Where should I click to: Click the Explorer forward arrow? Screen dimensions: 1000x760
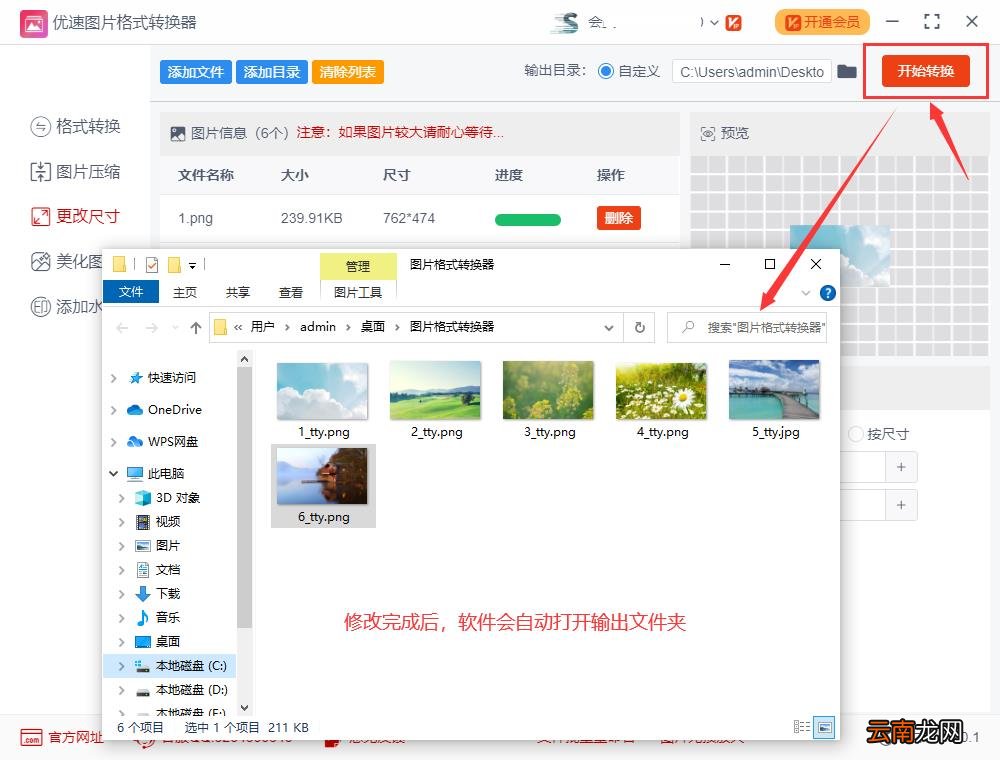(x=152, y=328)
